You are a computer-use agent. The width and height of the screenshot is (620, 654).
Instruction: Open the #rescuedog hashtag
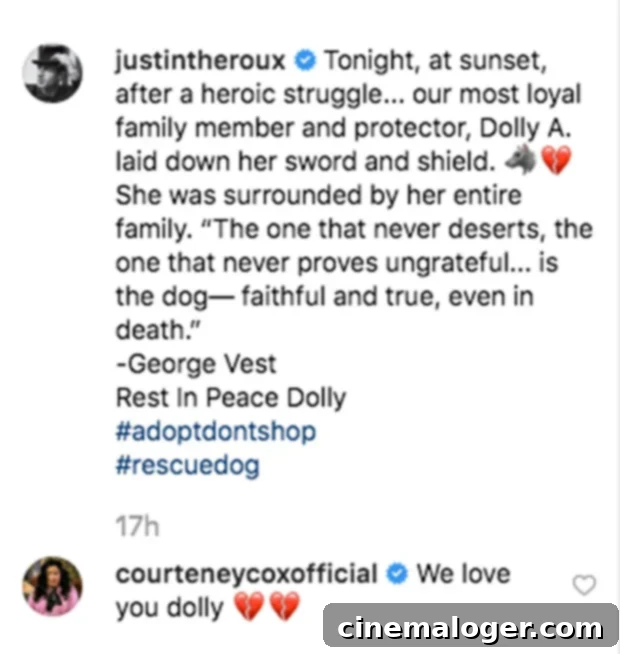tap(187, 465)
